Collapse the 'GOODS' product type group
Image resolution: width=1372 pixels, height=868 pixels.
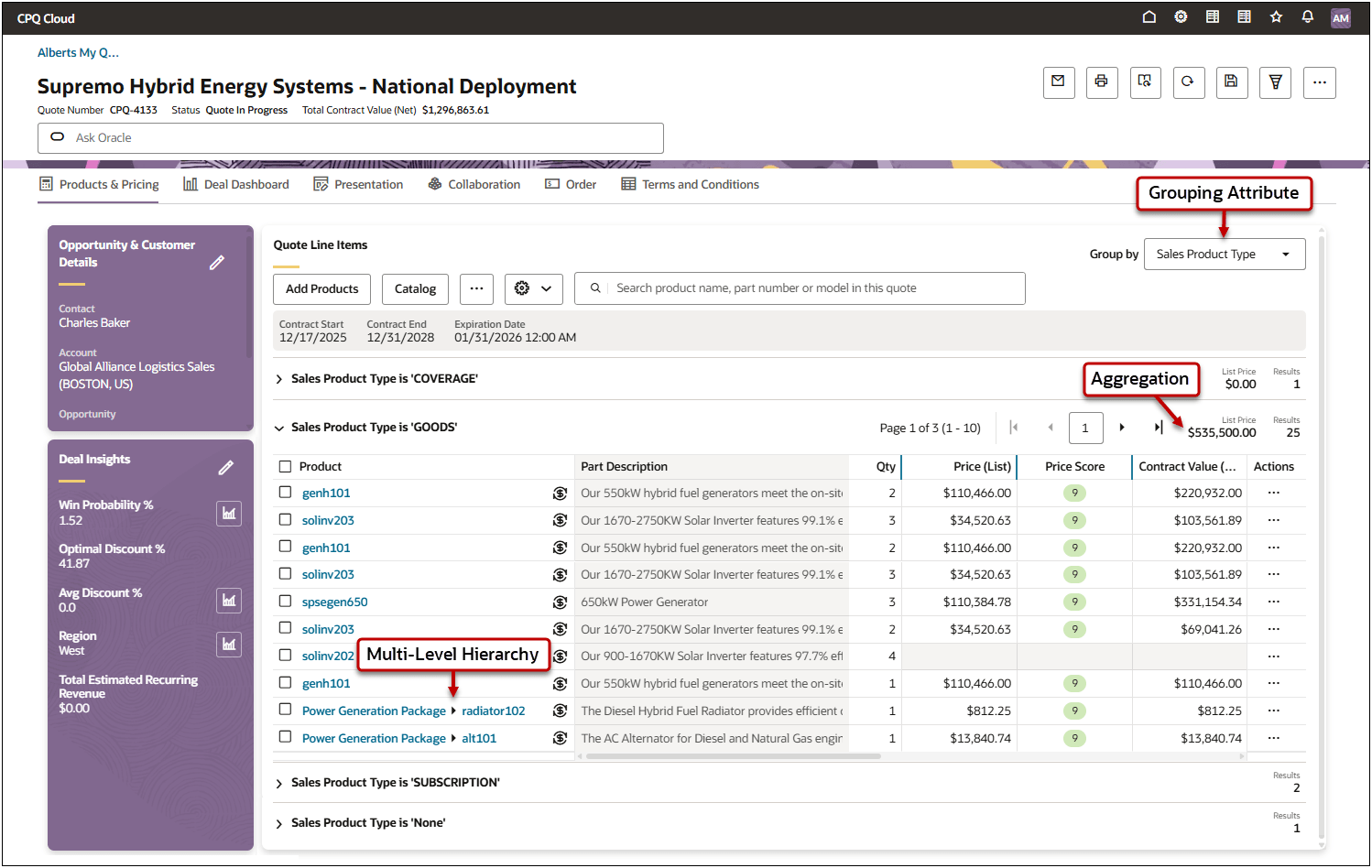[x=279, y=428]
